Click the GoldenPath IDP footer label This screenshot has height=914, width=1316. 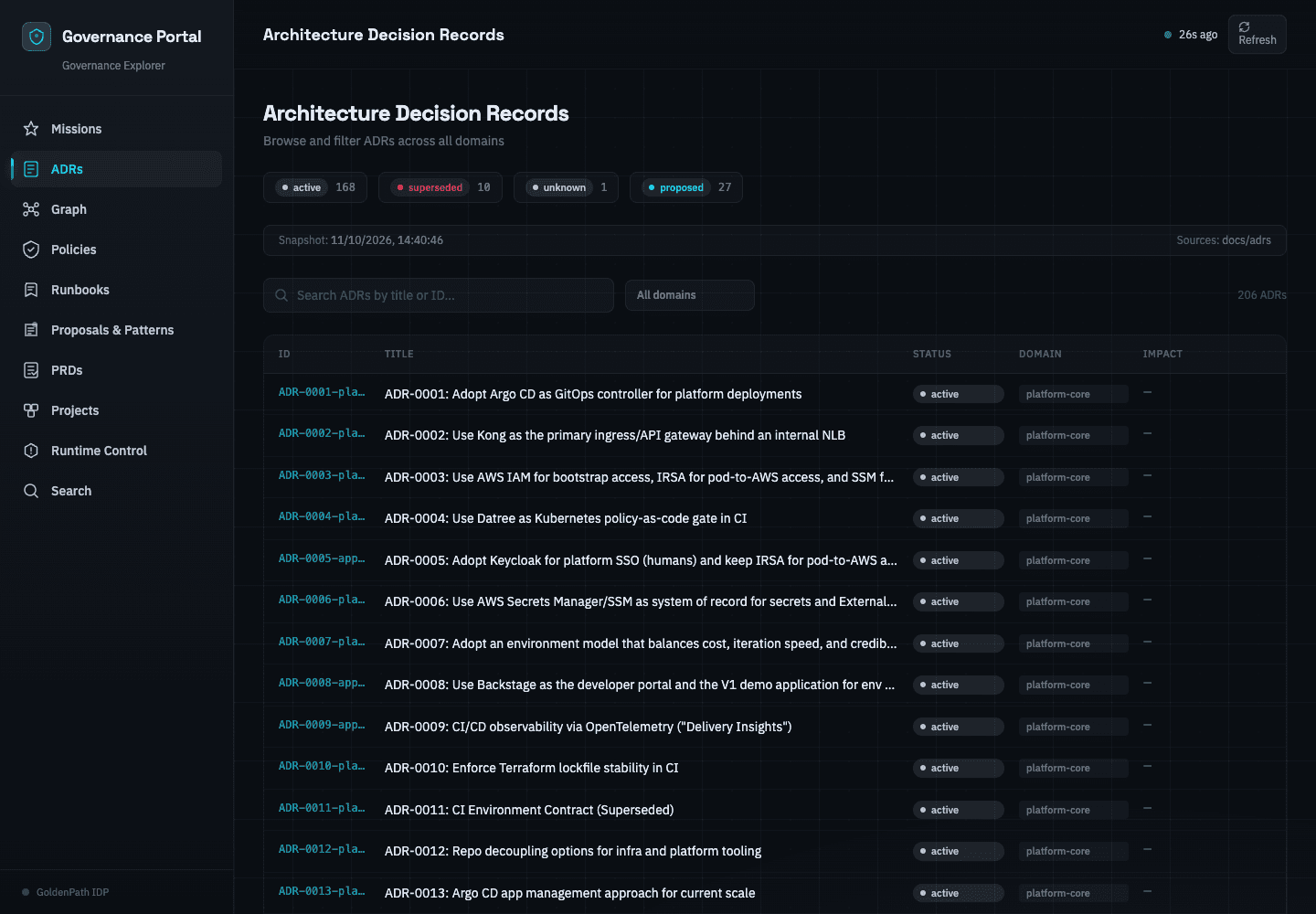(x=72, y=892)
